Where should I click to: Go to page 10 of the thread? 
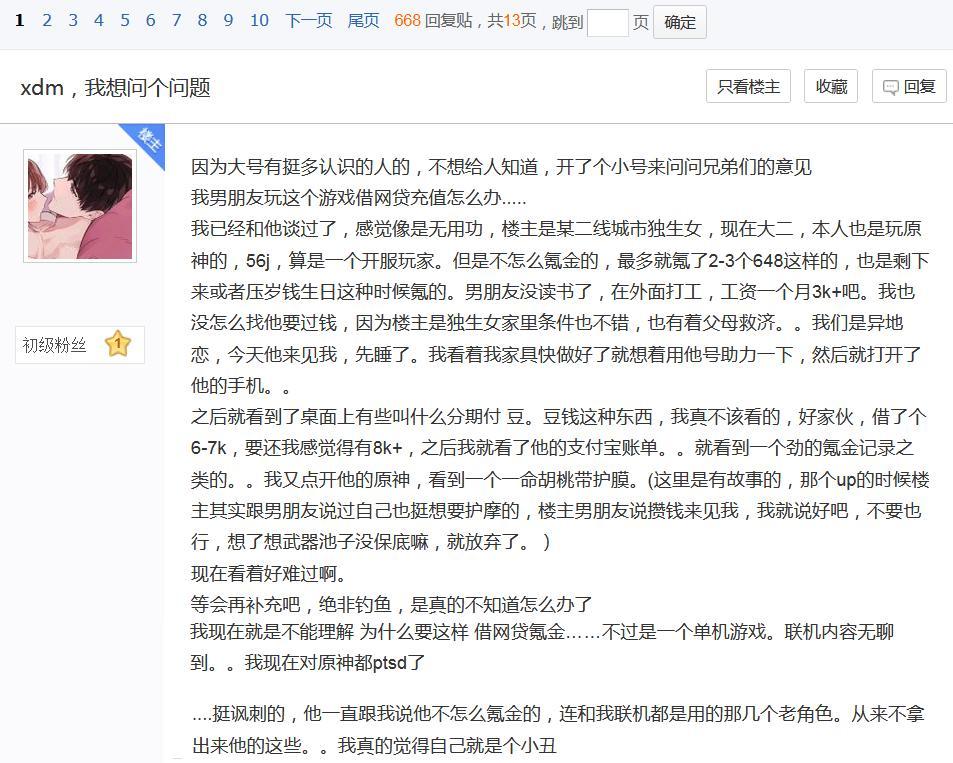tap(259, 21)
